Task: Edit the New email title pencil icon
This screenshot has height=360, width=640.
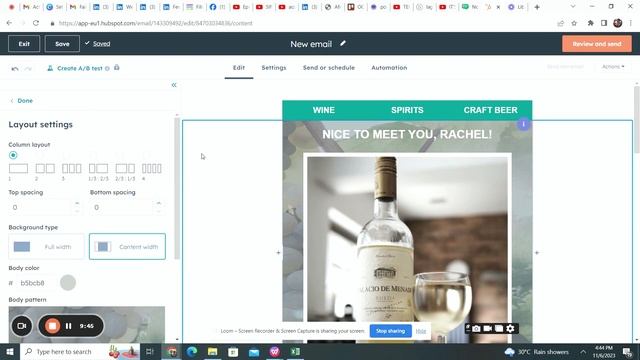Action: point(343,43)
